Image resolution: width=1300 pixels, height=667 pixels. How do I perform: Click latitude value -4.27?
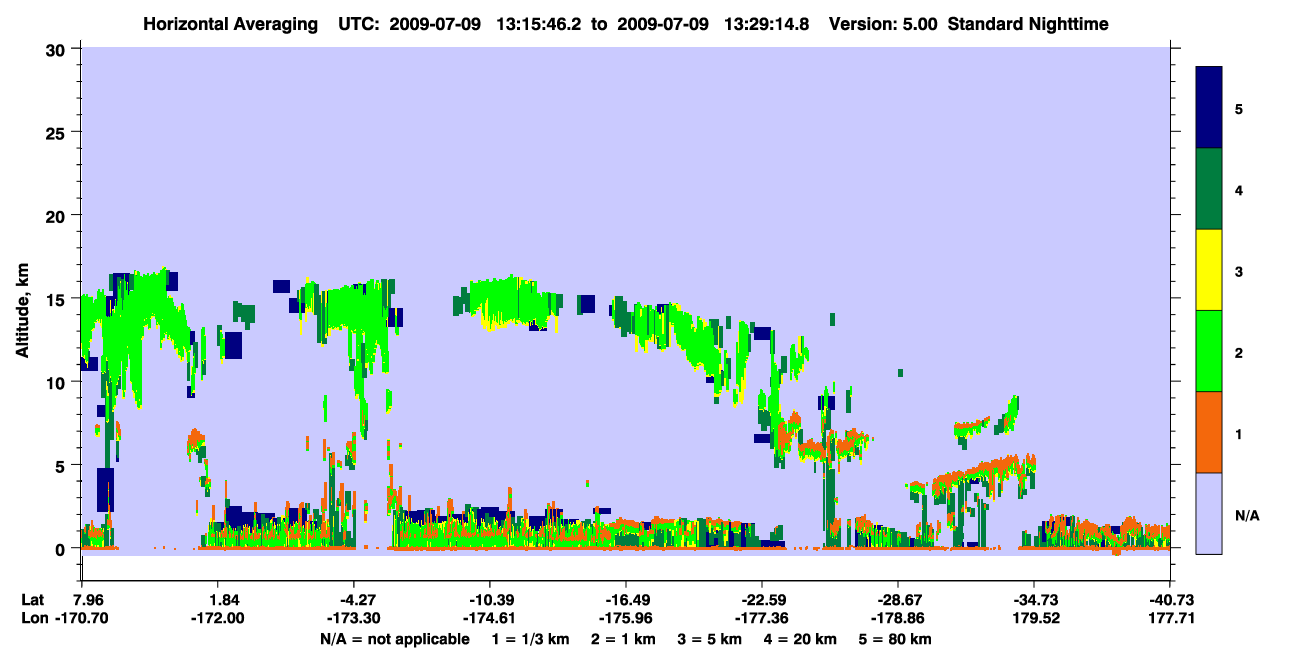[x=354, y=600]
